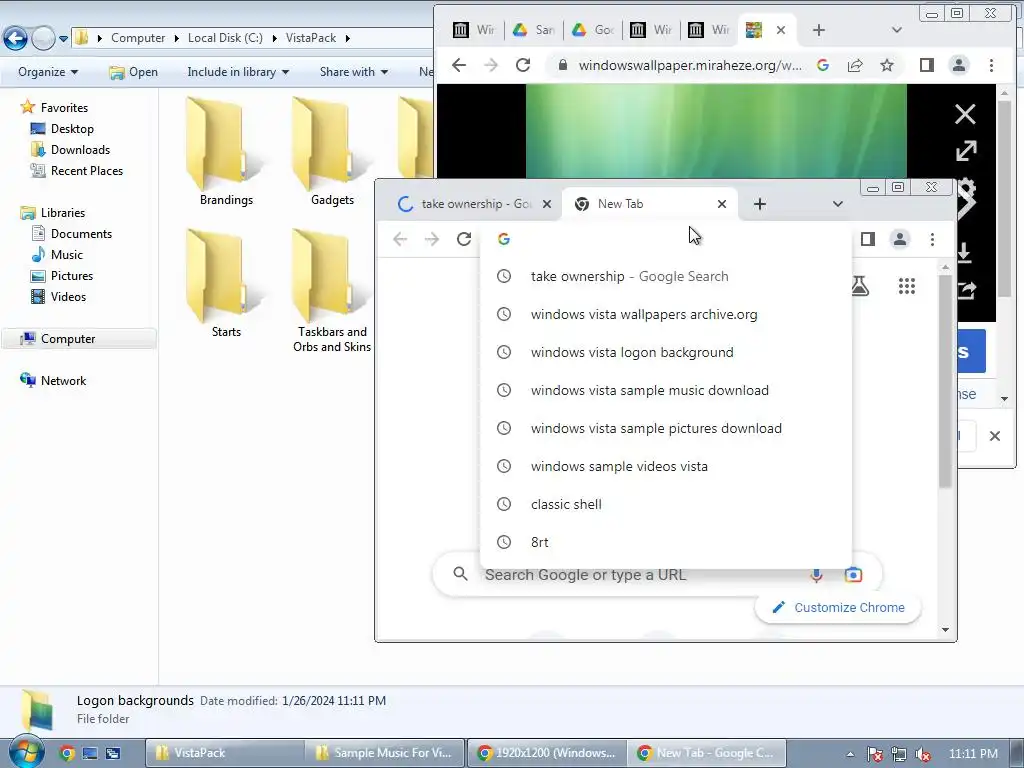Screen dimensions: 1024x768
Task: Switch to 1920x1200 Chrome taskbar button
Action: [x=546, y=753]
